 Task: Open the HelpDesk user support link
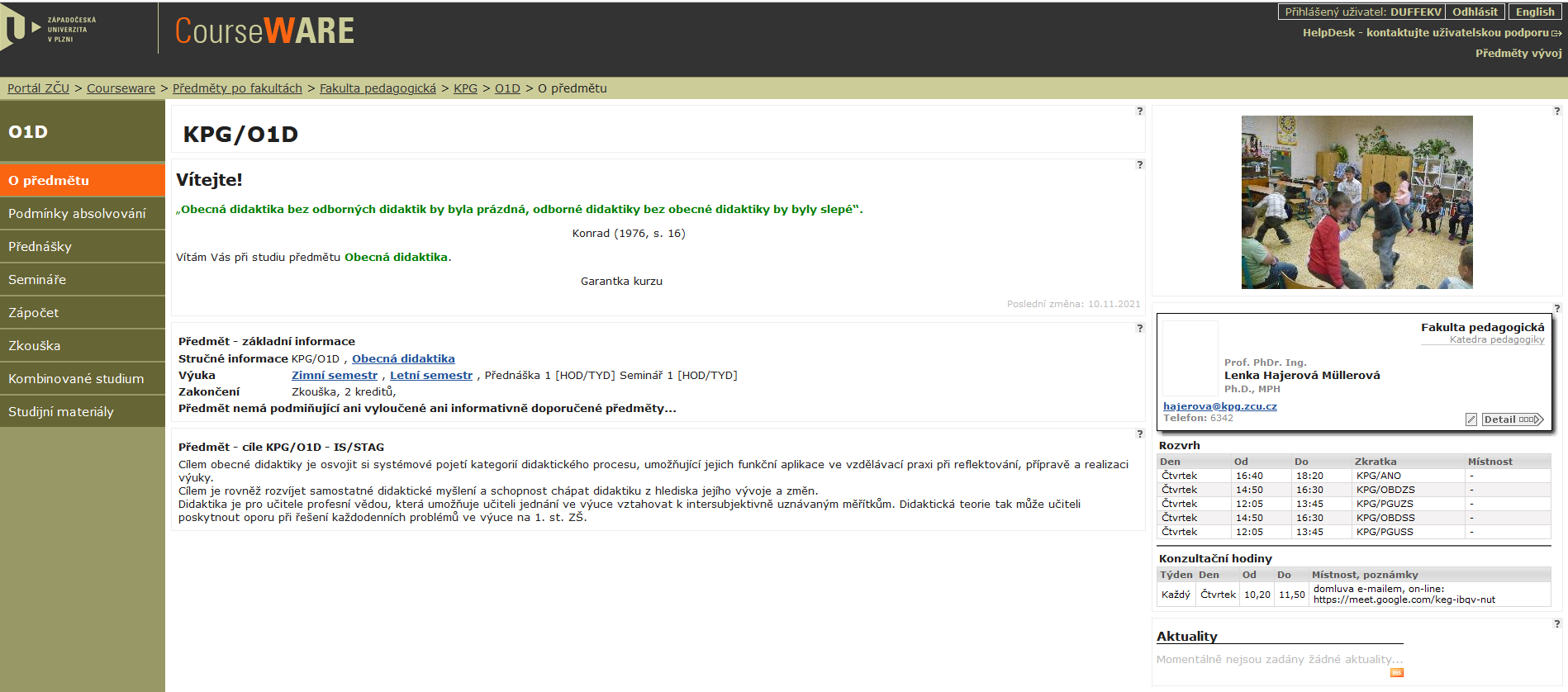pyautogui.click(x=1426, y=32)
